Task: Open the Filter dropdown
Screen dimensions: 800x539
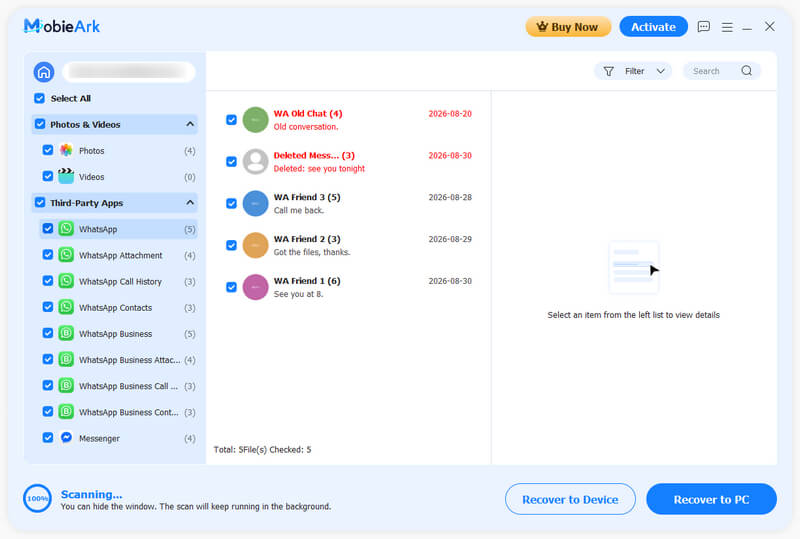Action: pos(633,71)
